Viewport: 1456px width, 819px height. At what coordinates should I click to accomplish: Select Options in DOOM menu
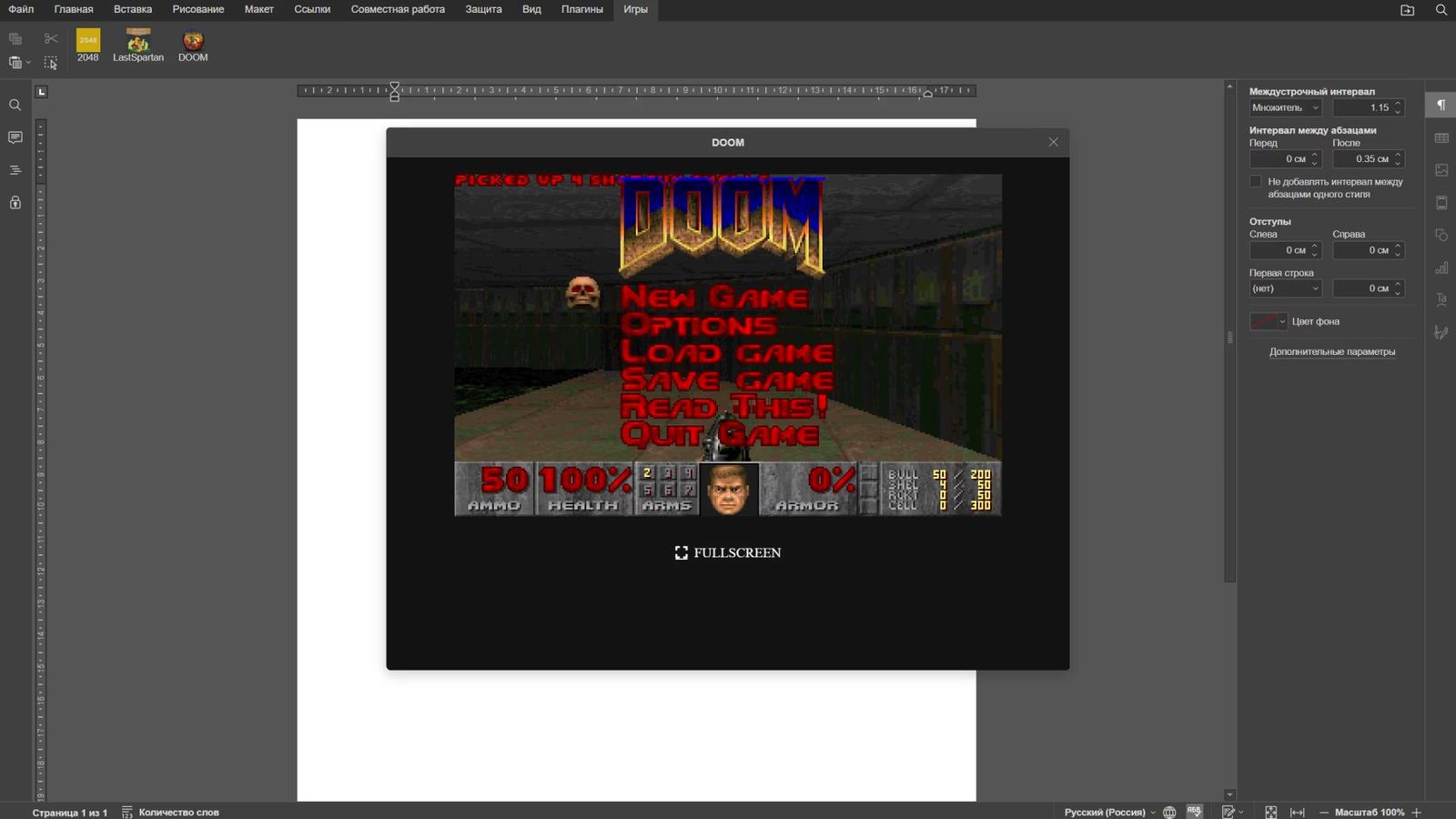(x=699, y=324)
